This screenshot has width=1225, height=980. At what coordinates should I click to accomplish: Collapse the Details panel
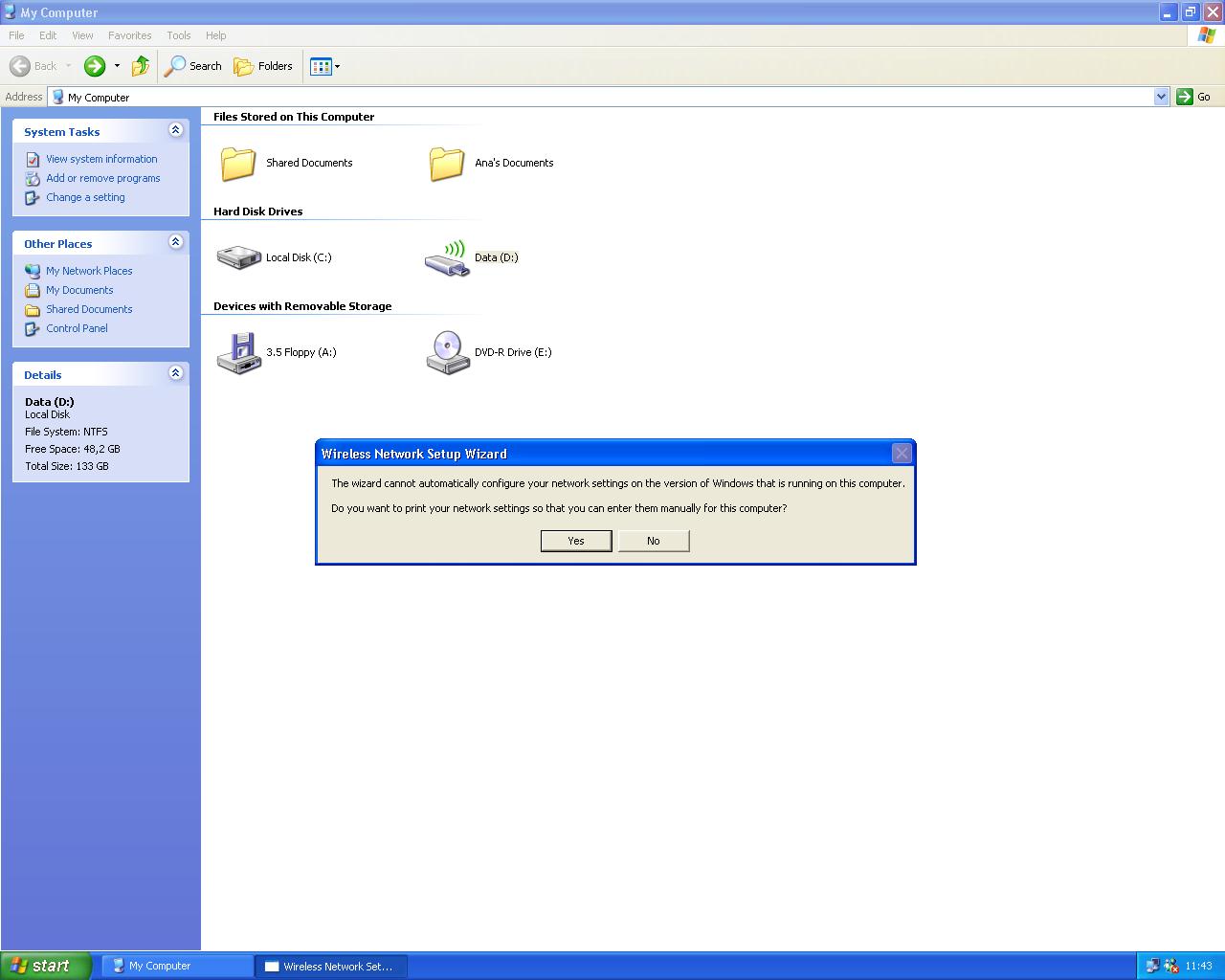(x=175, y=373)
